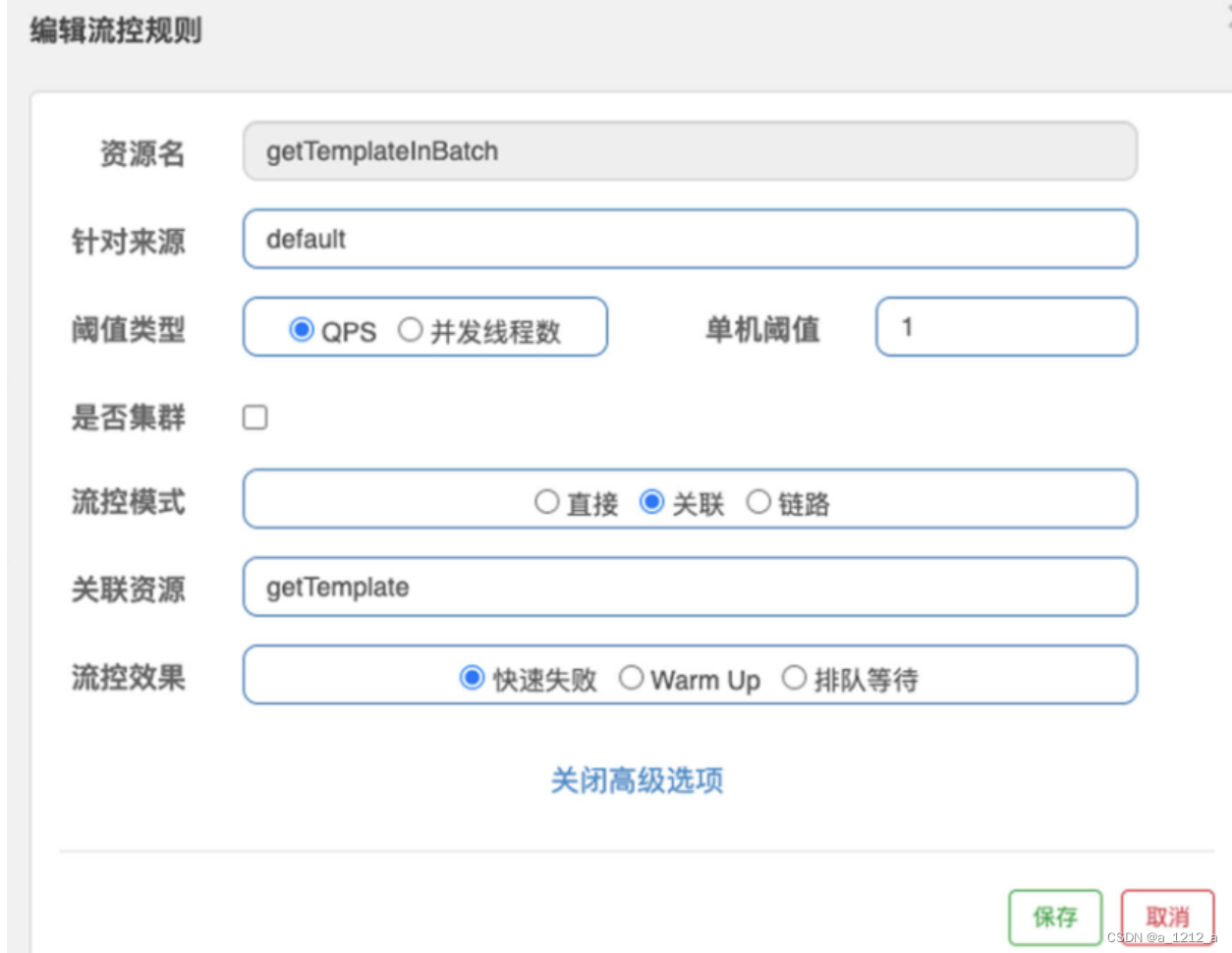The width and height of the screenshot is (1232, 953).
Task: Select the QPS threshold type radio button
Action: click(302, 330)
